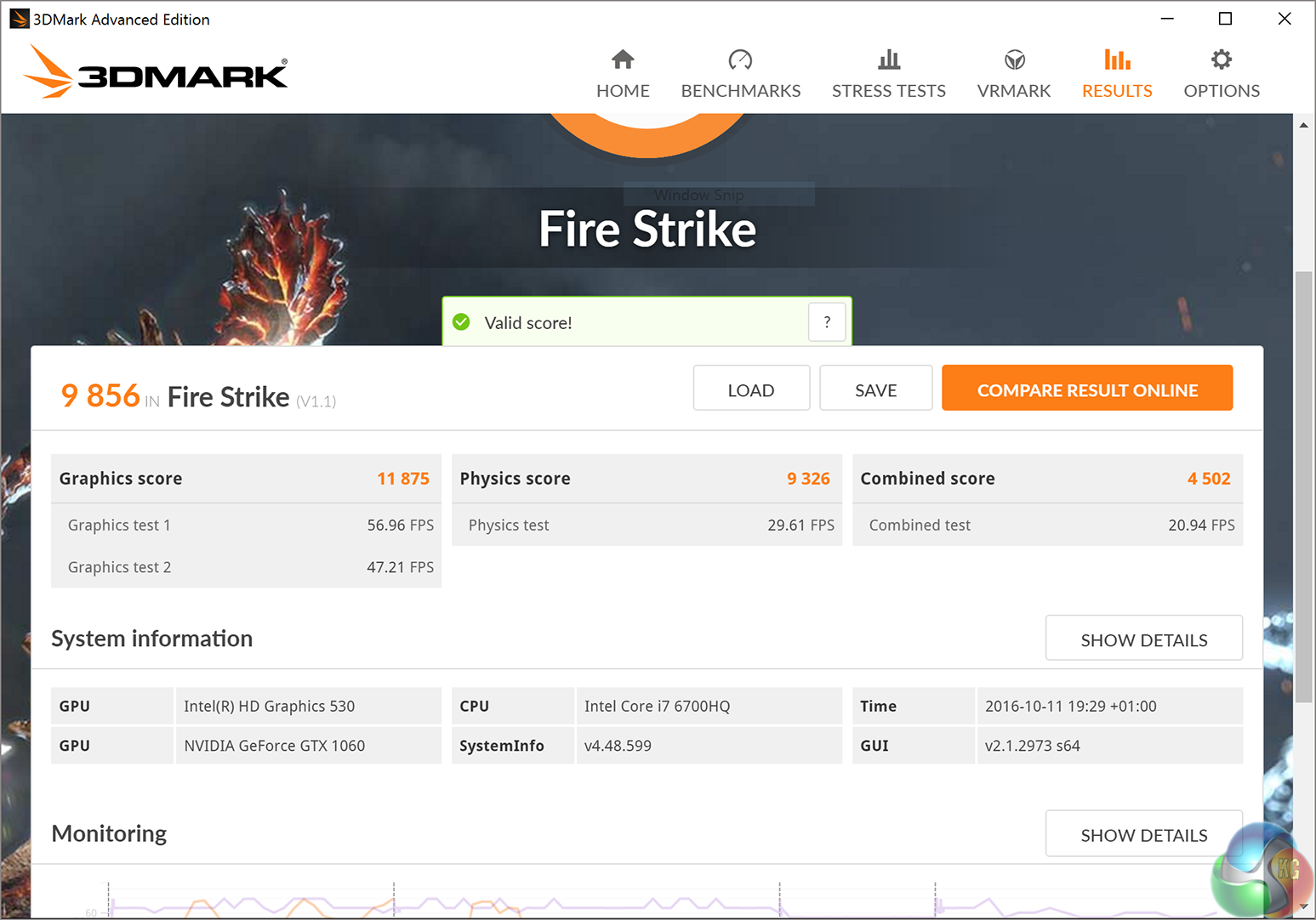The width and height of the screenshot is (1316, 920).
Task: Click the Combined score value 4 502
Action: 1209,479
